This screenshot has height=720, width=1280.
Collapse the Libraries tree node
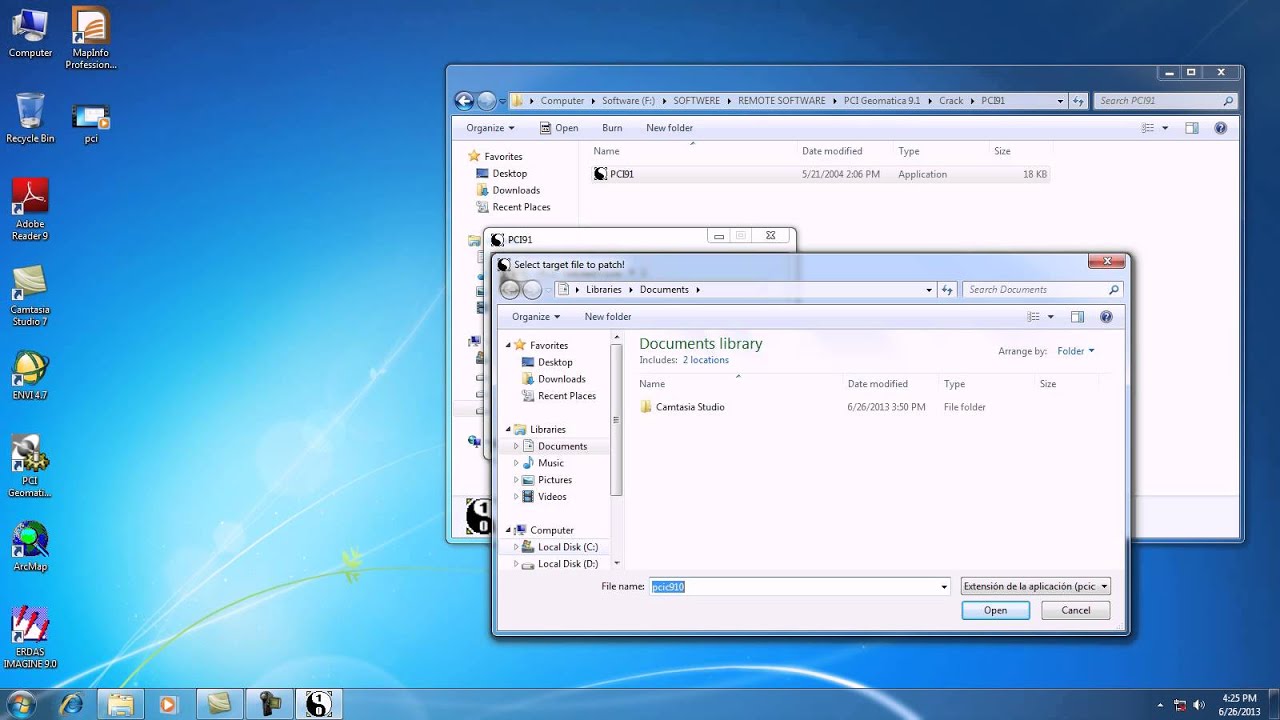point(508,430)
